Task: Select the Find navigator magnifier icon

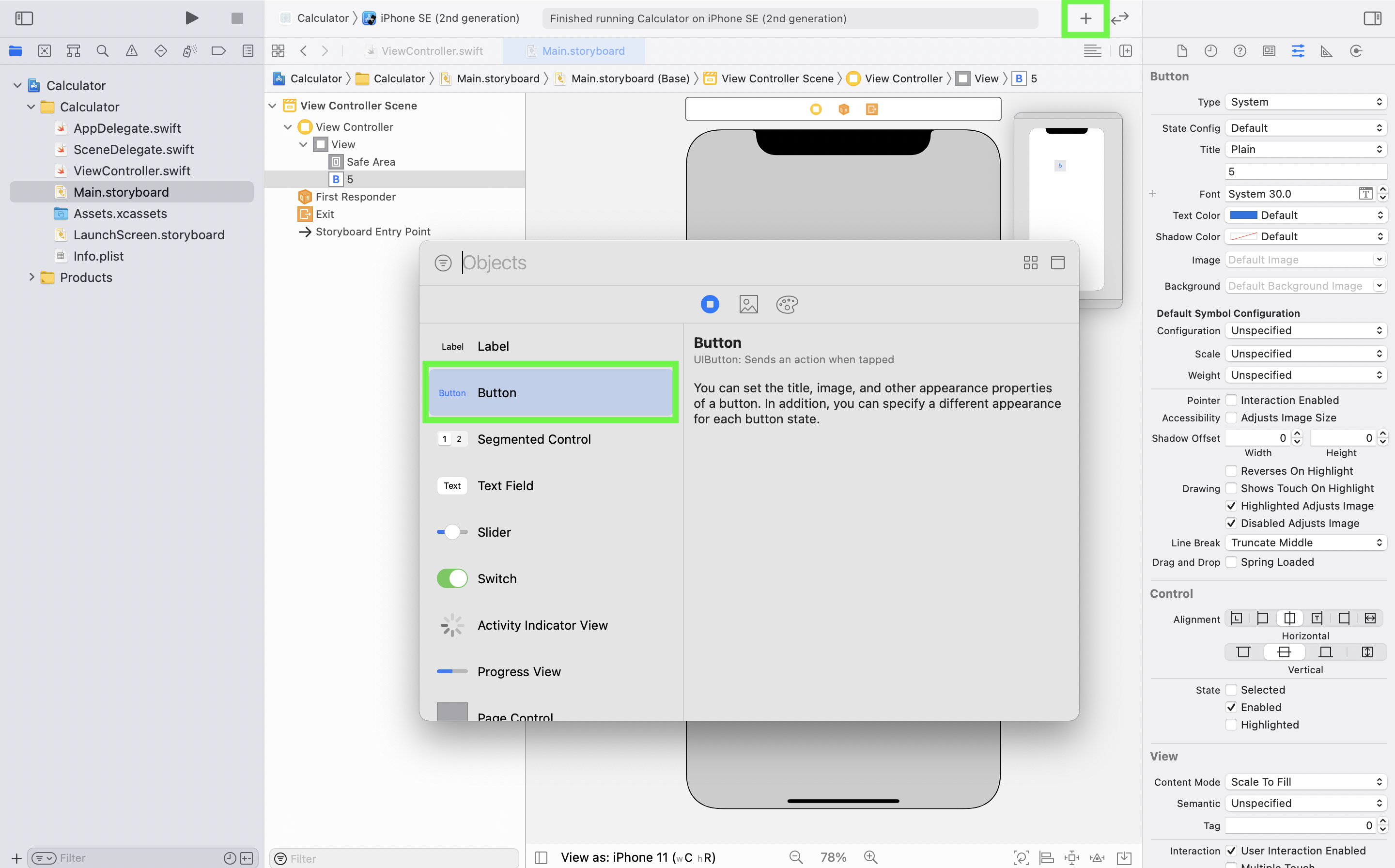Action: (x=102, y=51)
